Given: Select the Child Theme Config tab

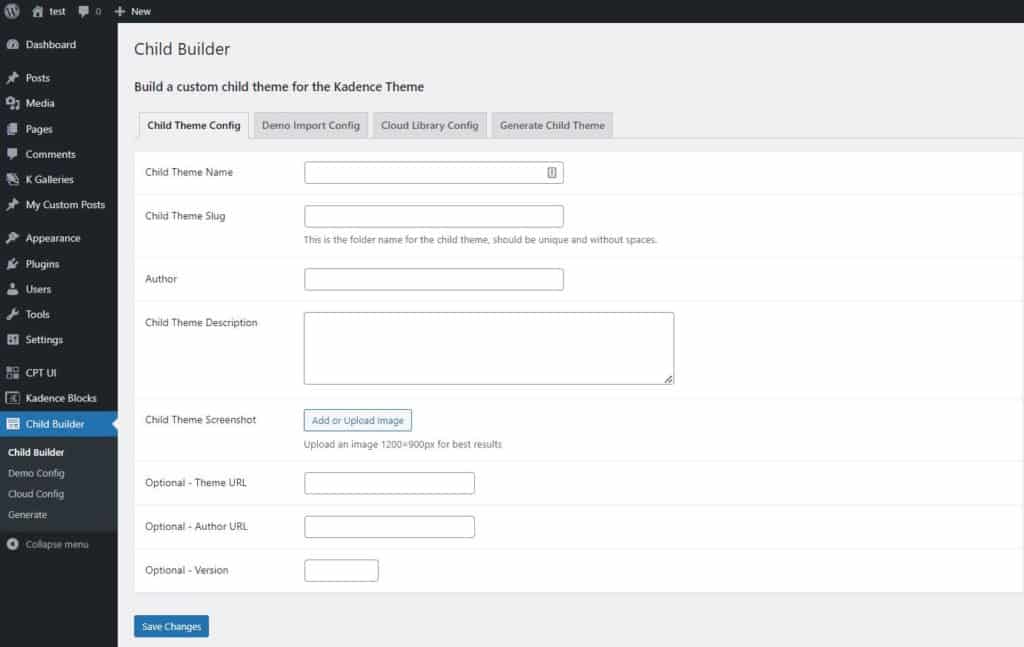Looking at the screenshot, I should pyautogui.click(x=193, y=125).
